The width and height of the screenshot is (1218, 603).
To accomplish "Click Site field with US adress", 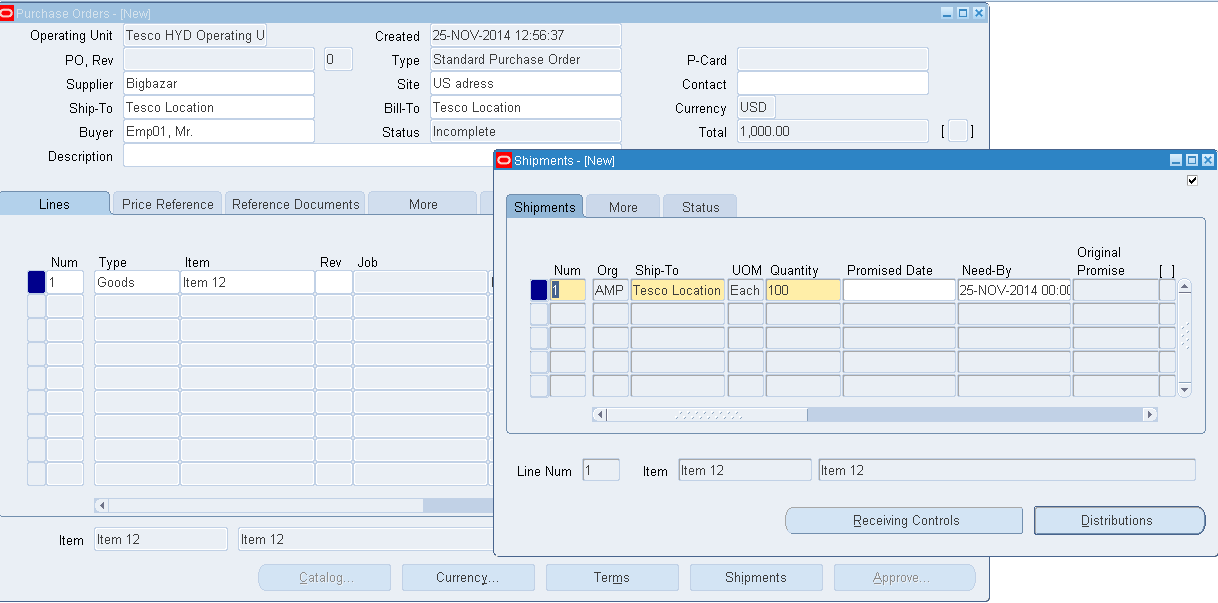I will pos(526,83).
